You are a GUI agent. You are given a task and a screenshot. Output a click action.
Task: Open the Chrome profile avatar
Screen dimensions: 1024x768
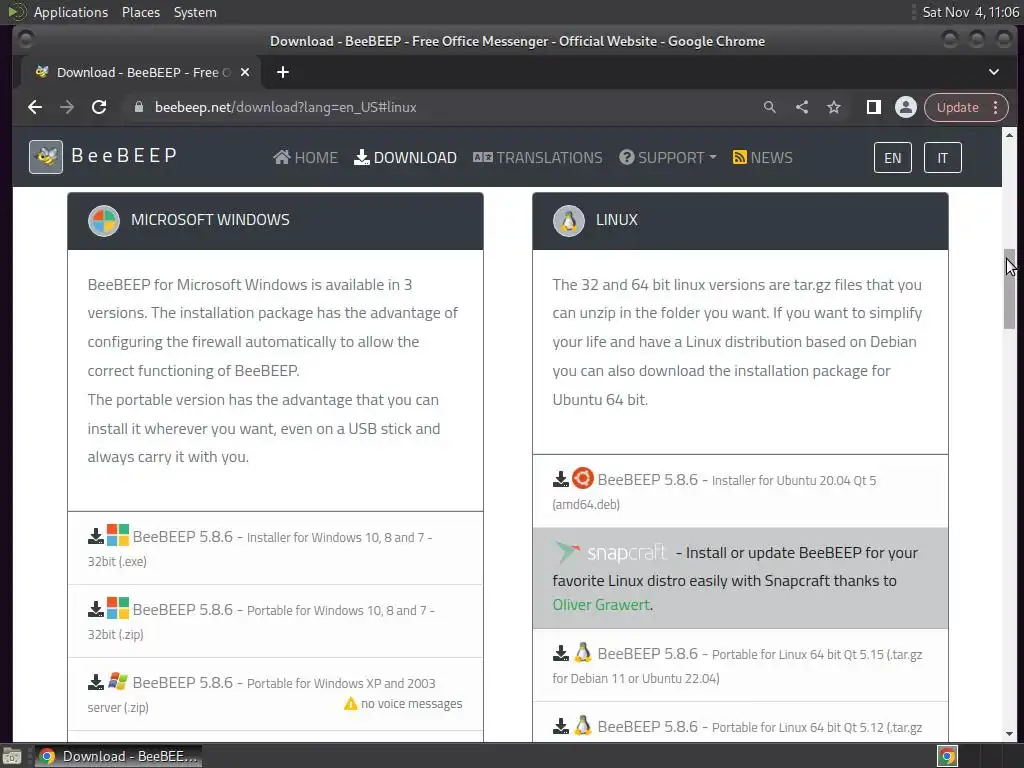[906, 107]
